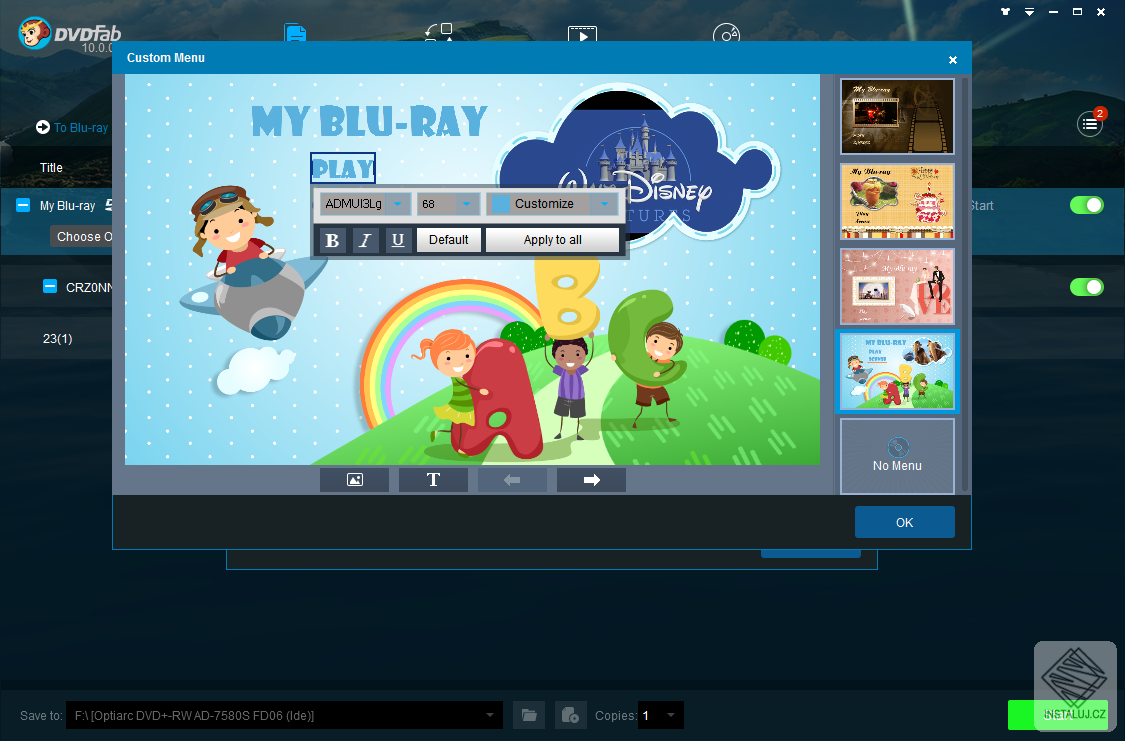This screenshot has height=741, width=1125.
Task: Toggle the My Blu-ray row switch
Action: click(x=1087, y=205)
